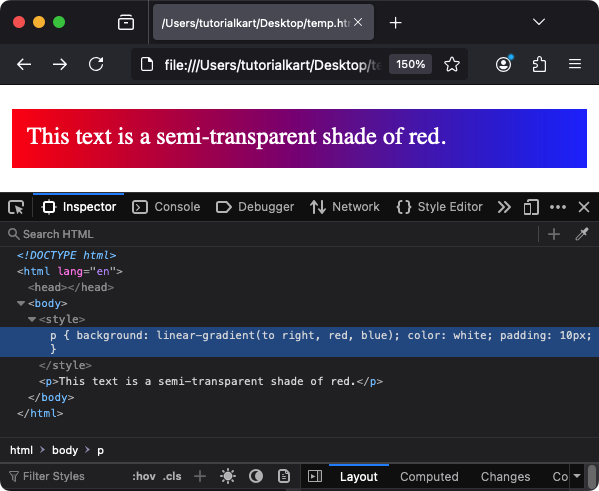Toggle the three-pane inspector split icon
The width and height of the screenshot is (599, 491).
(x=315, y=476)
